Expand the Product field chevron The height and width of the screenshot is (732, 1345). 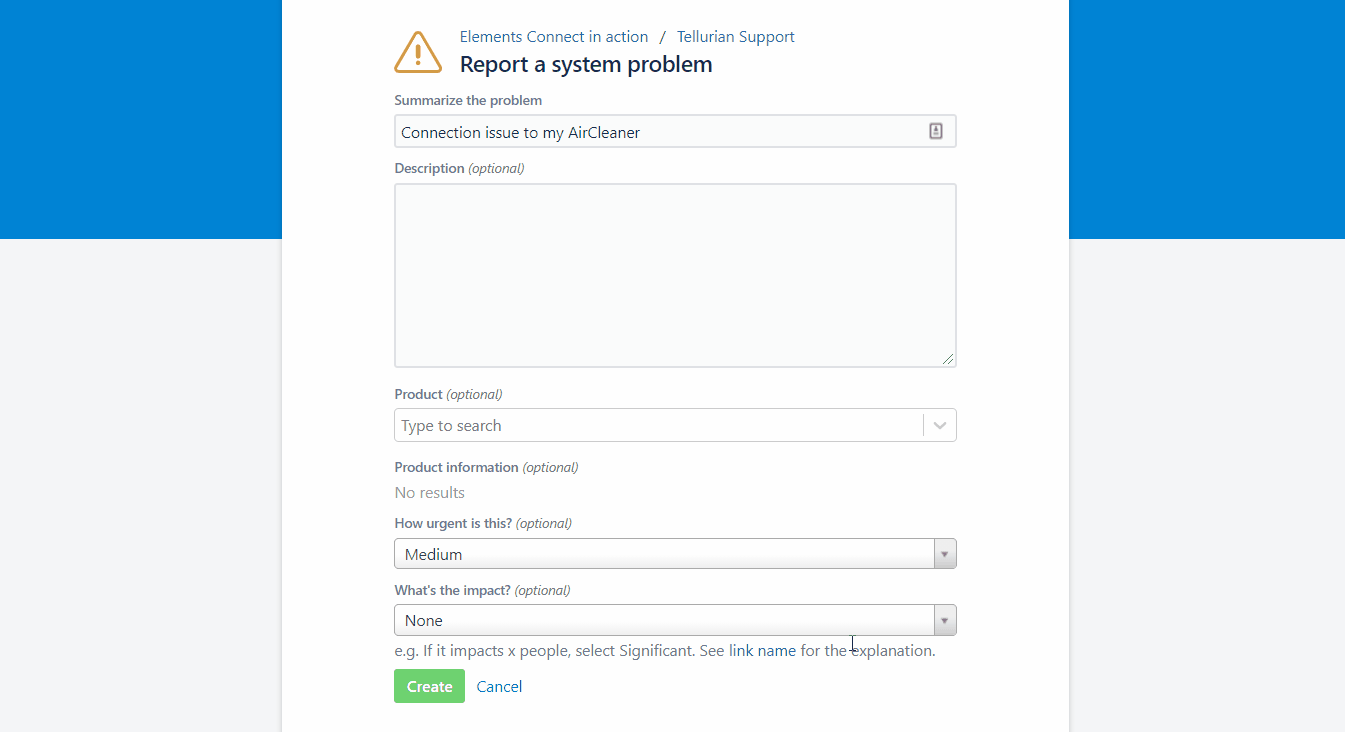click(x=940, y=425)
